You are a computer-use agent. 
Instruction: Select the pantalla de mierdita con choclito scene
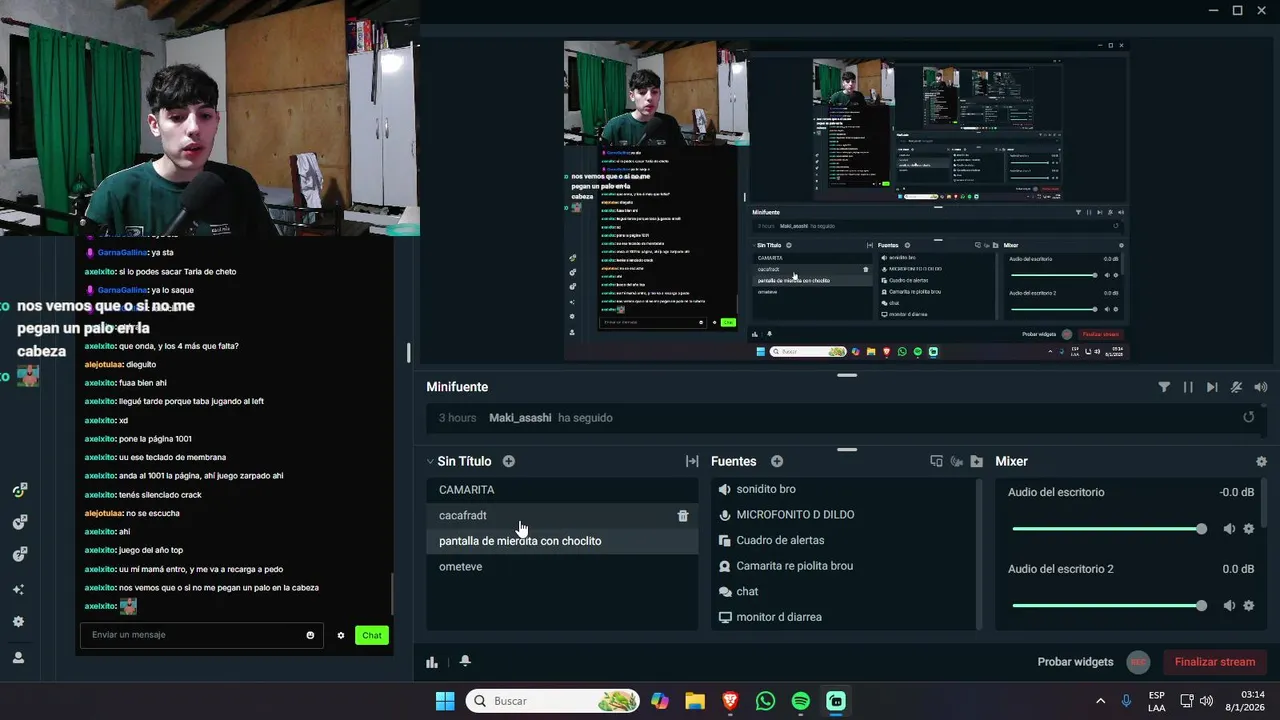tap(562, 541)
